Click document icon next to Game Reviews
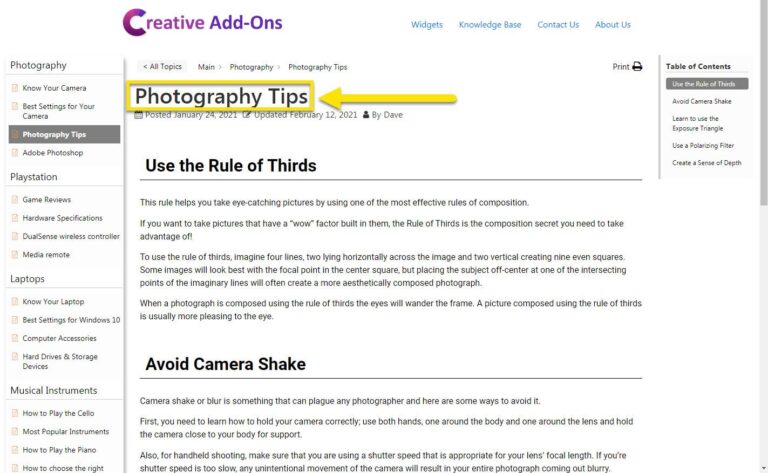 (15, 200)
